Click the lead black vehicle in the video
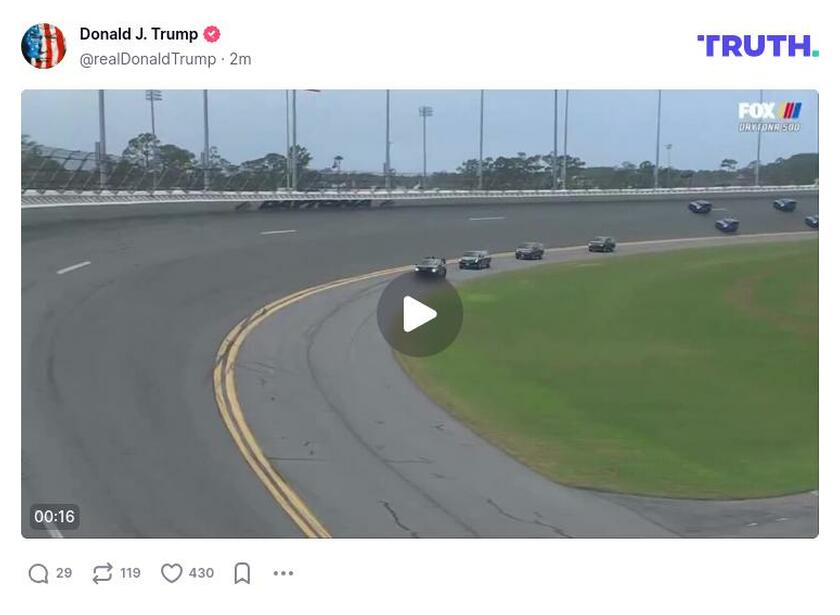The width and height of the screenshot is (840, 615). click(x=430, y=266)
